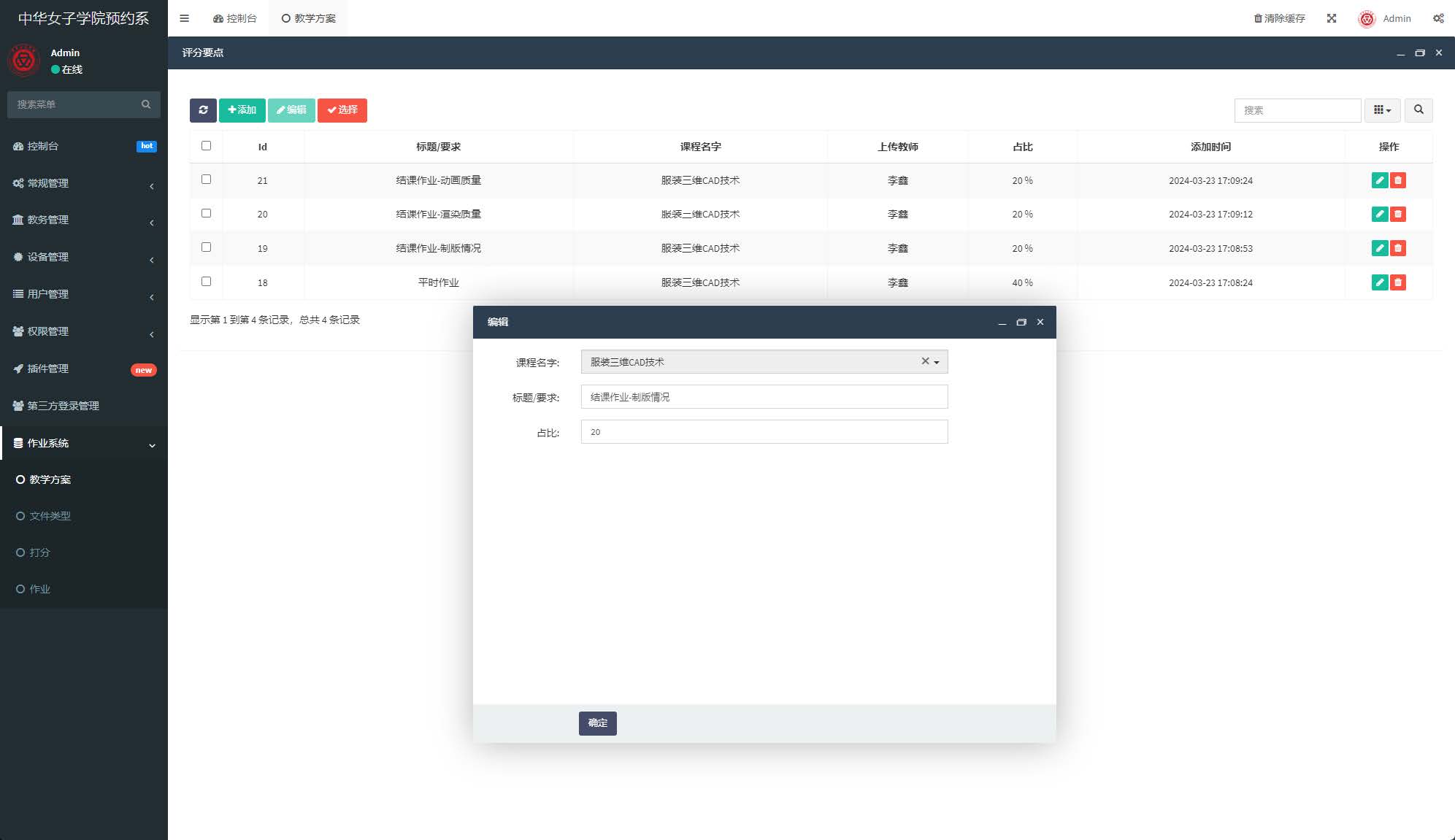Open the 课程名字 dropdown in edit dialog
This screenshot has width=1455, height=840.
764,362
